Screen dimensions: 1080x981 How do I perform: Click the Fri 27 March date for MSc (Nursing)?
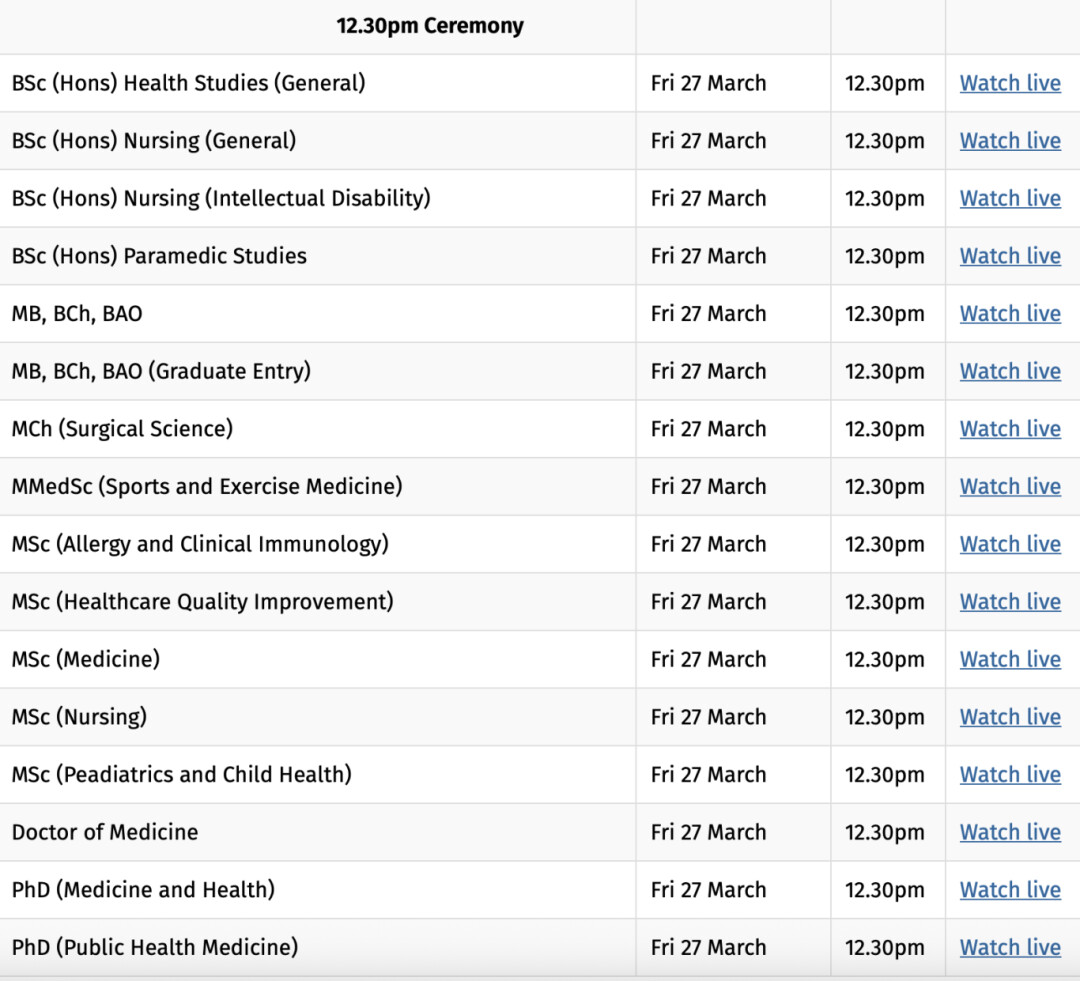click(708, 717)
